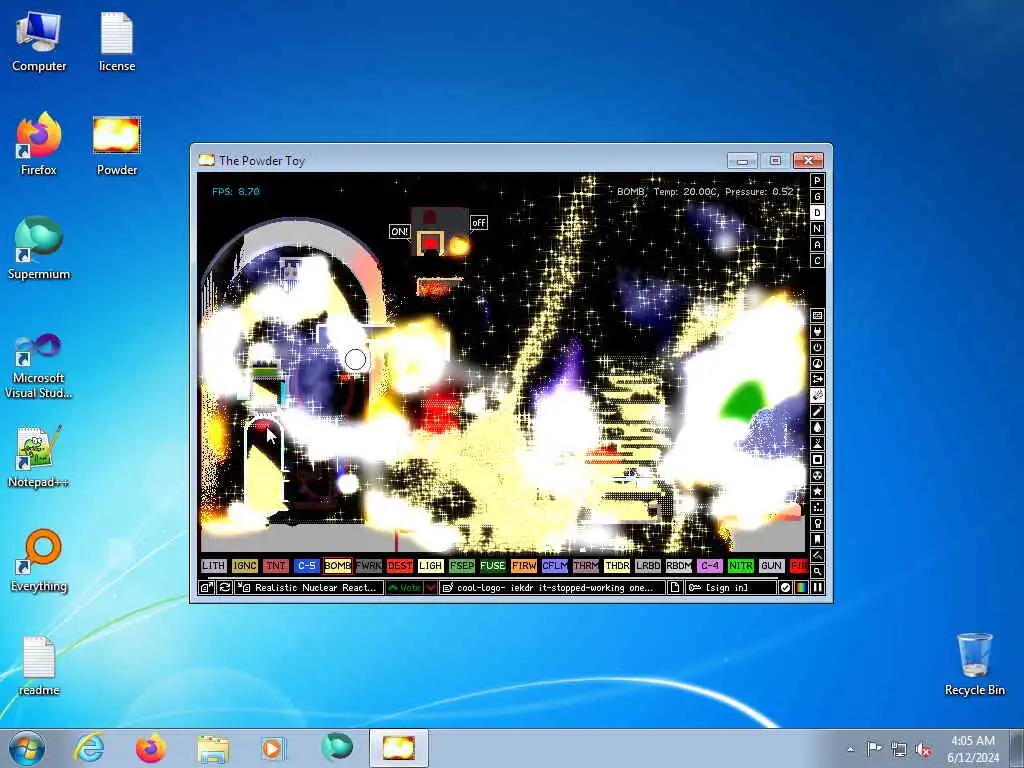Open the Realistic Nuclear React... save name field
The width and height of the screenshot is (1024, 768).
[x=310, y=588]
